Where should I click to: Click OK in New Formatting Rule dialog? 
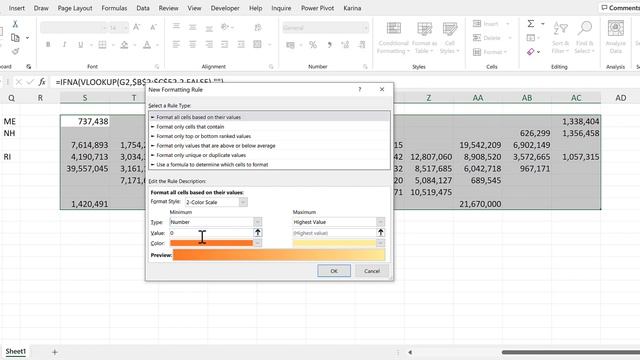tap(334, 271)
